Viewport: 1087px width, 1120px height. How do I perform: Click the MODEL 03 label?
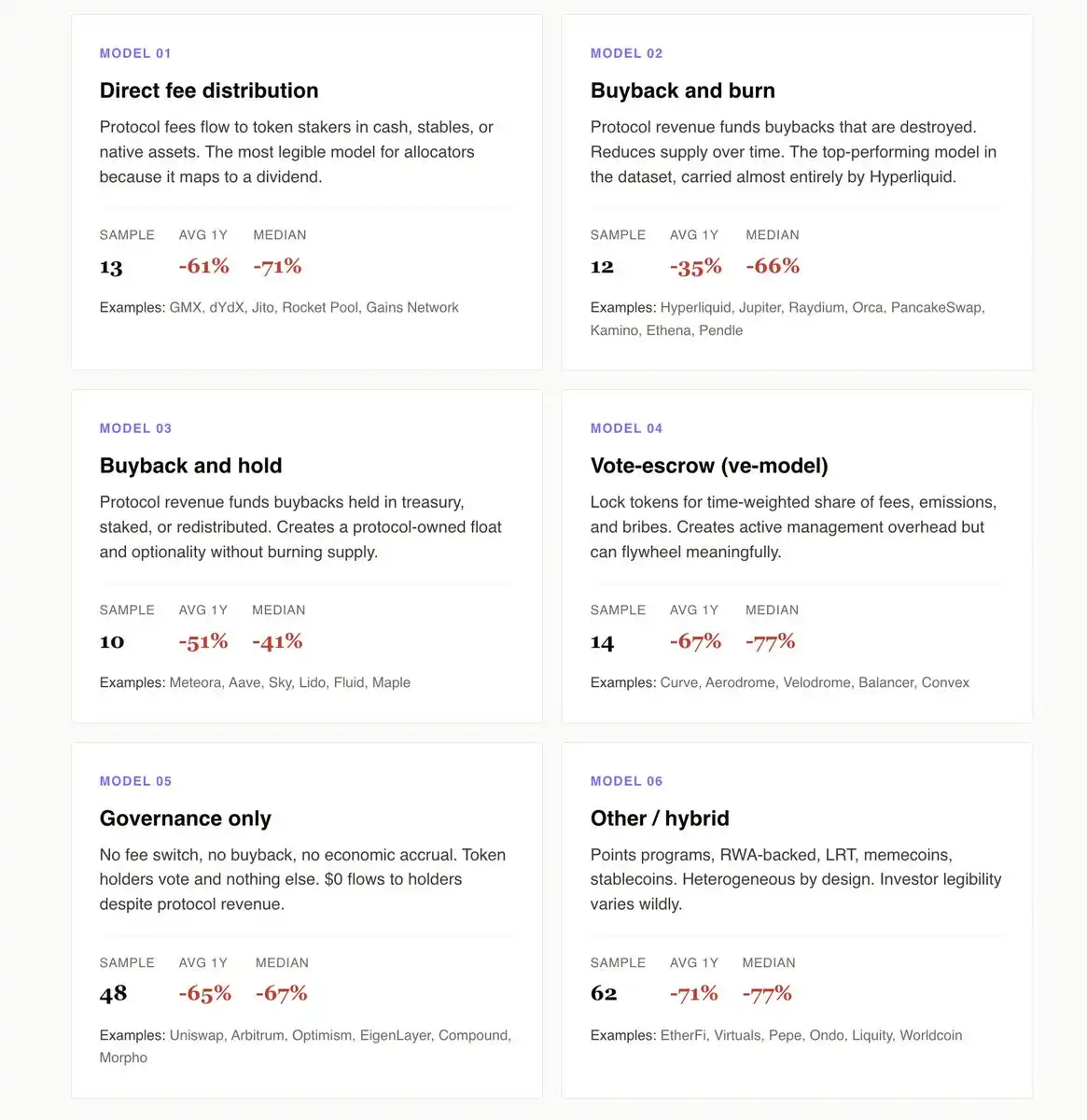135,428
